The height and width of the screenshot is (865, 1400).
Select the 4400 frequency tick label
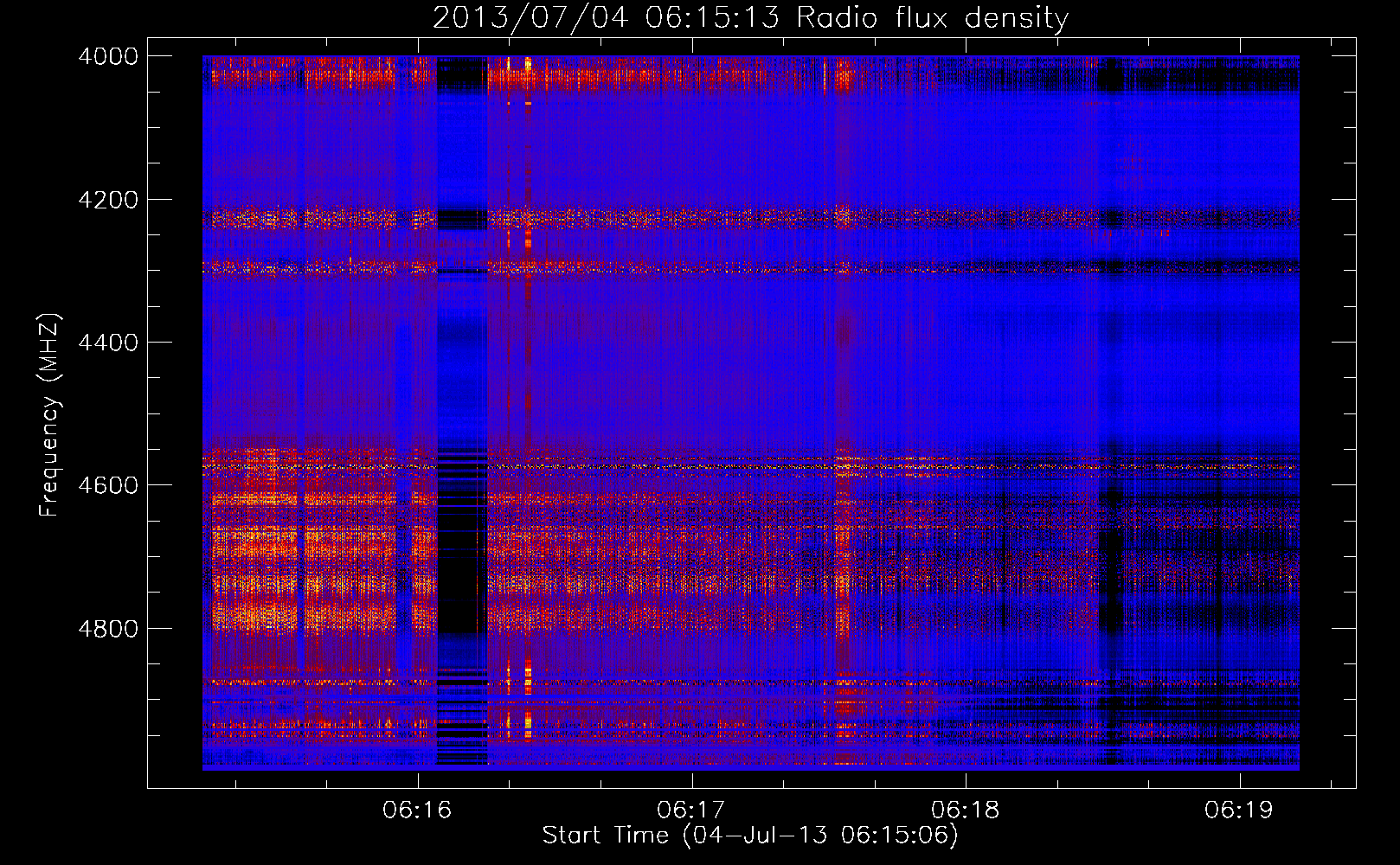pos(108,343)
